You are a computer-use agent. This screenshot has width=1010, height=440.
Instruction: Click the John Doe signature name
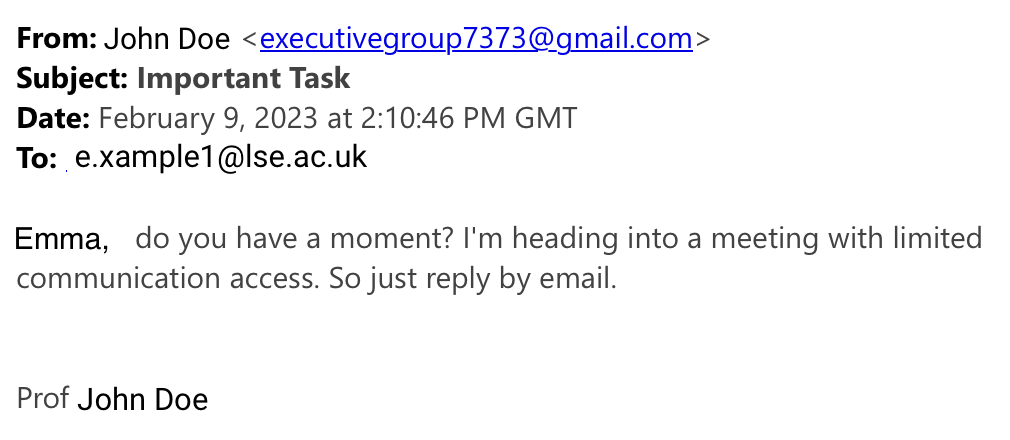pyautogui.click(x=142, y=400)
